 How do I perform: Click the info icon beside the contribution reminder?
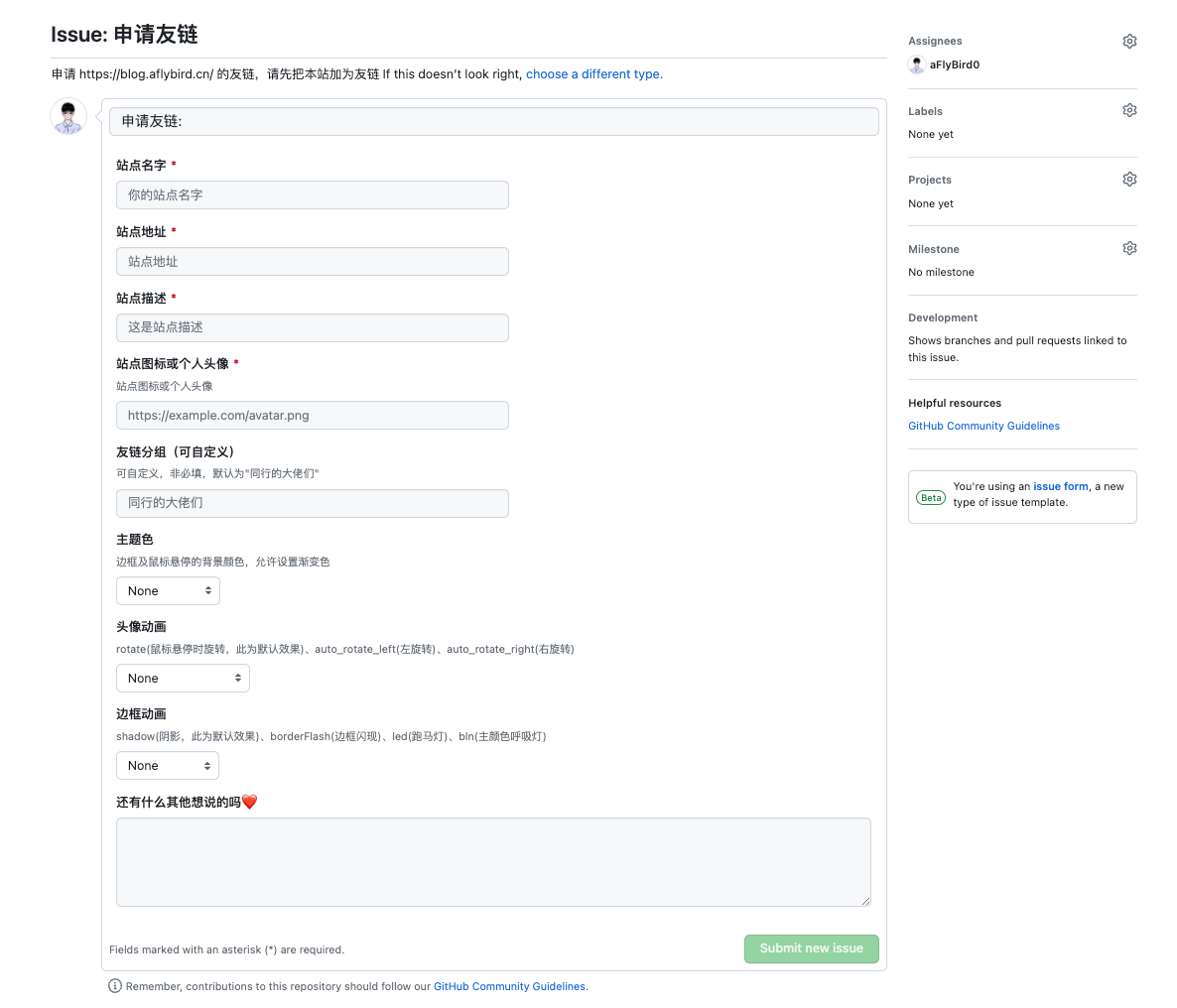[x=115, y=986]
